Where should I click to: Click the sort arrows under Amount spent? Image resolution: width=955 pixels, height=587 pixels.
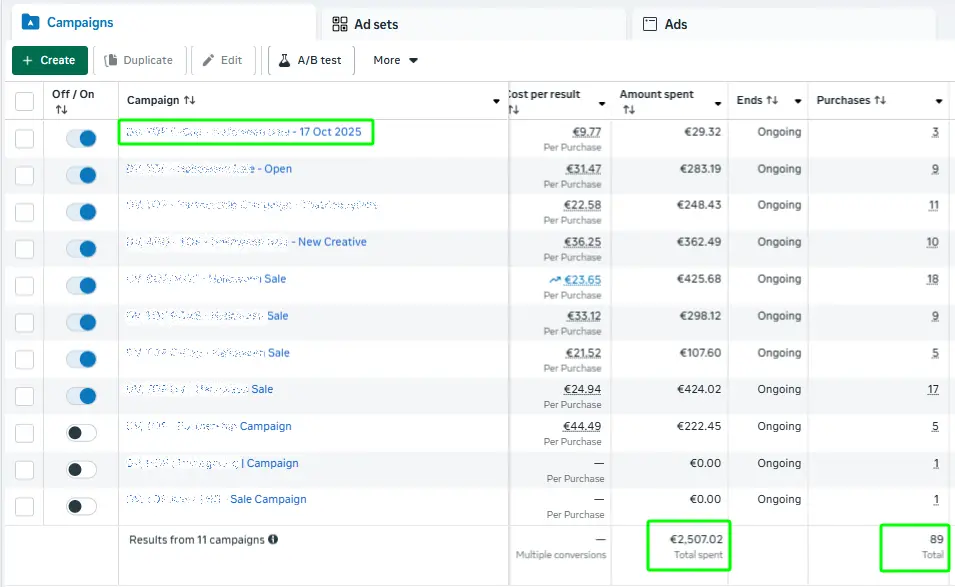[x=629, y=110]
